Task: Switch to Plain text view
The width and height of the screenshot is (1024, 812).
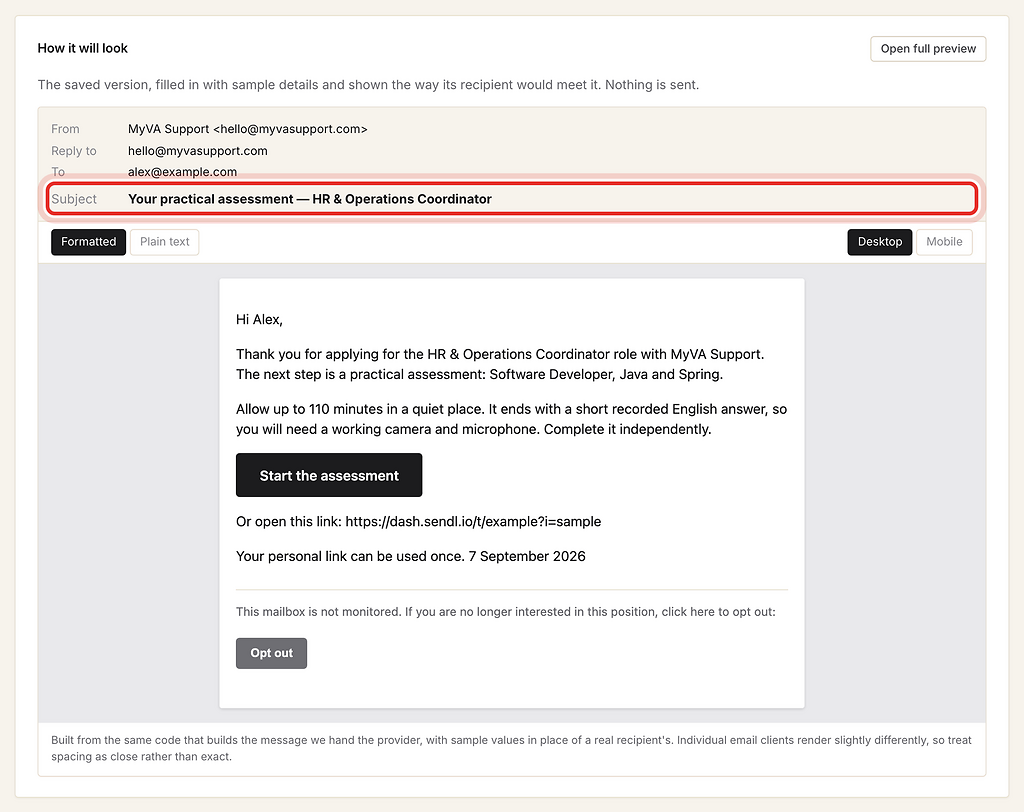Action: pyautogui.click(x=165, y=242)
